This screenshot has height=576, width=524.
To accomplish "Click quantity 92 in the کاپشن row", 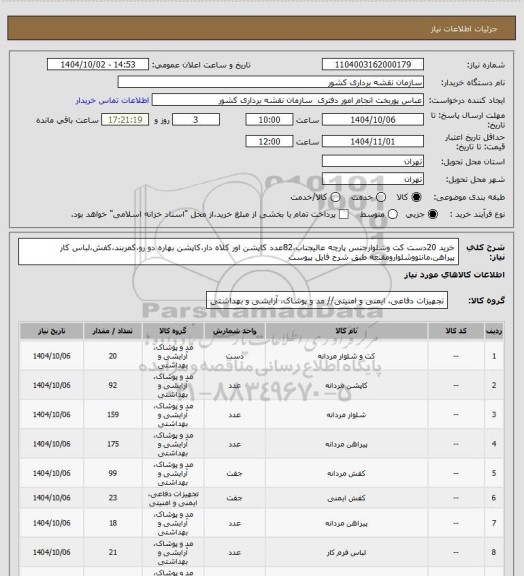I will click(x=112, y=385).
